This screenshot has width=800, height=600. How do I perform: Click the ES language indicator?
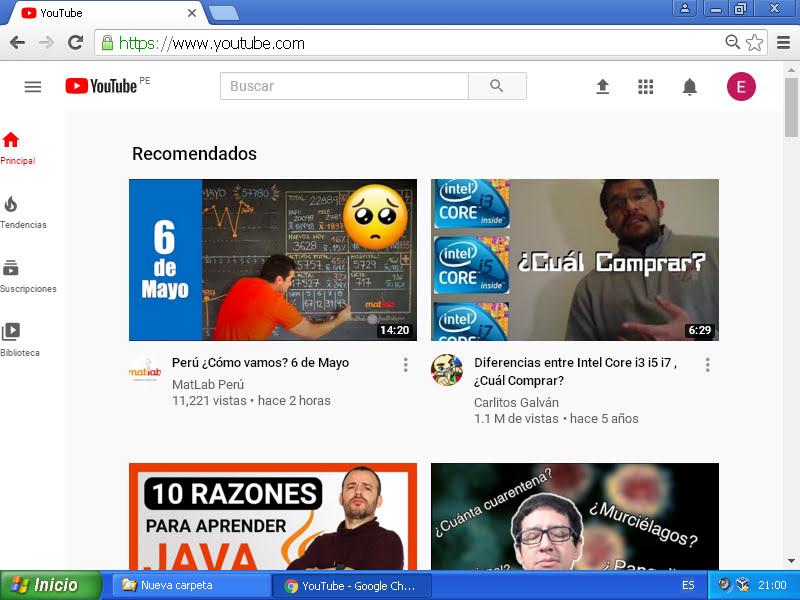(688, 585)
